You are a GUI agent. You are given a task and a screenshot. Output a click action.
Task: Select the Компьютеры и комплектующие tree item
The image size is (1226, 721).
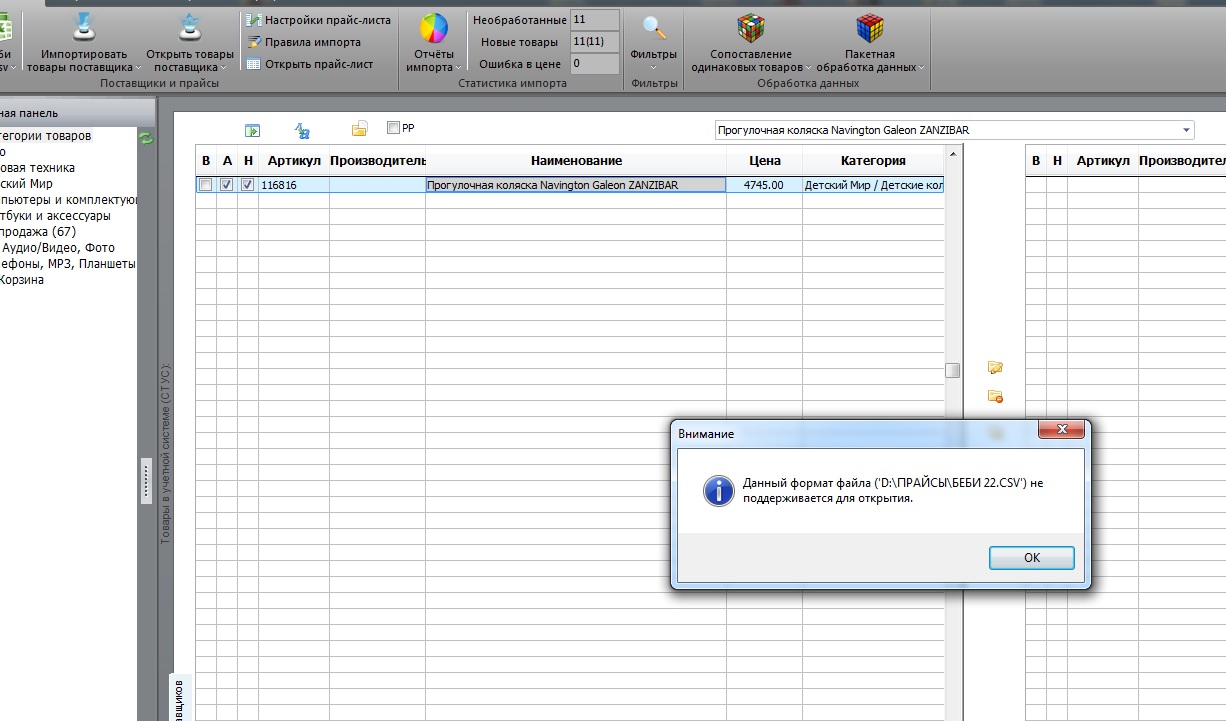[x=69, y=200]
